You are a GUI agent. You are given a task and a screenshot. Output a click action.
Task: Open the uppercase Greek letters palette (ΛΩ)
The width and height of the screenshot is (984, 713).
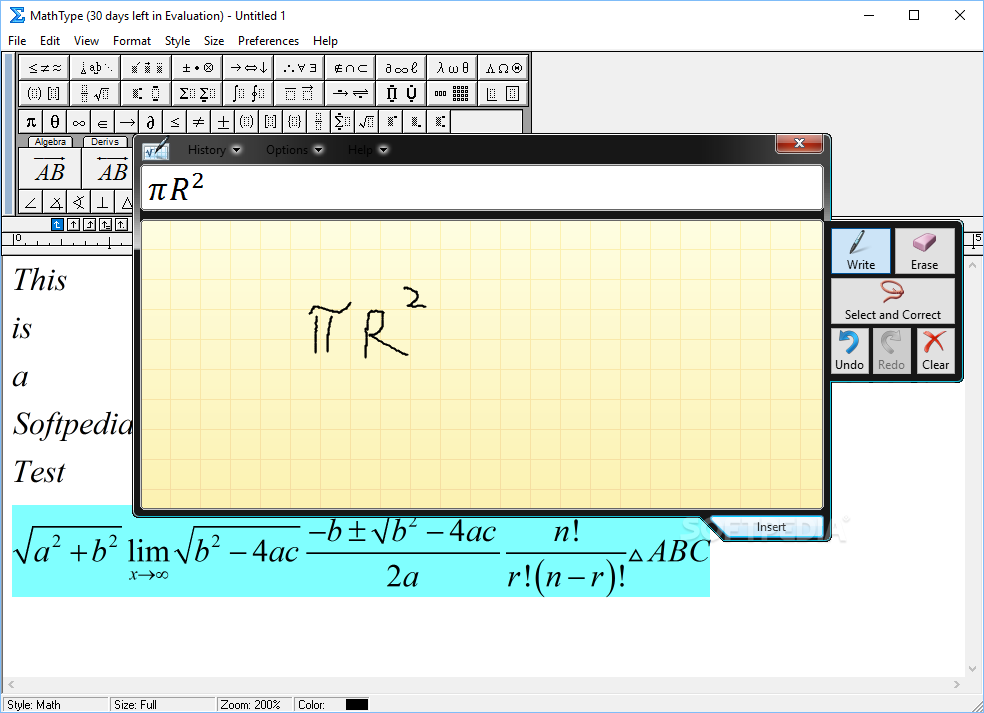click(503, 68)
